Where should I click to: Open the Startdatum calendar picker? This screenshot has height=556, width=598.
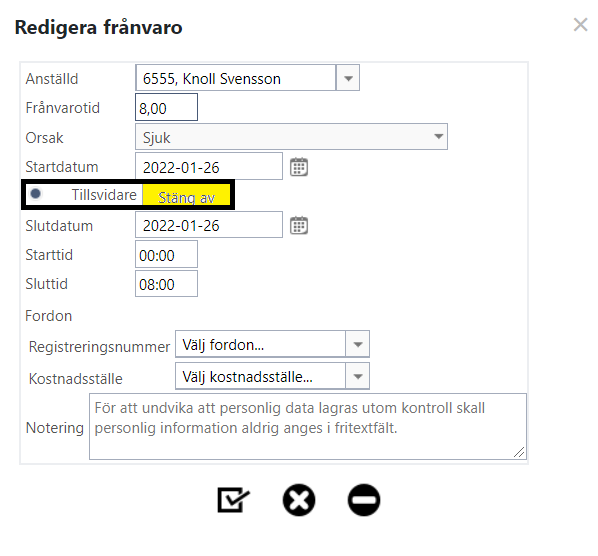pyautogui.click(x=299, y=167)
